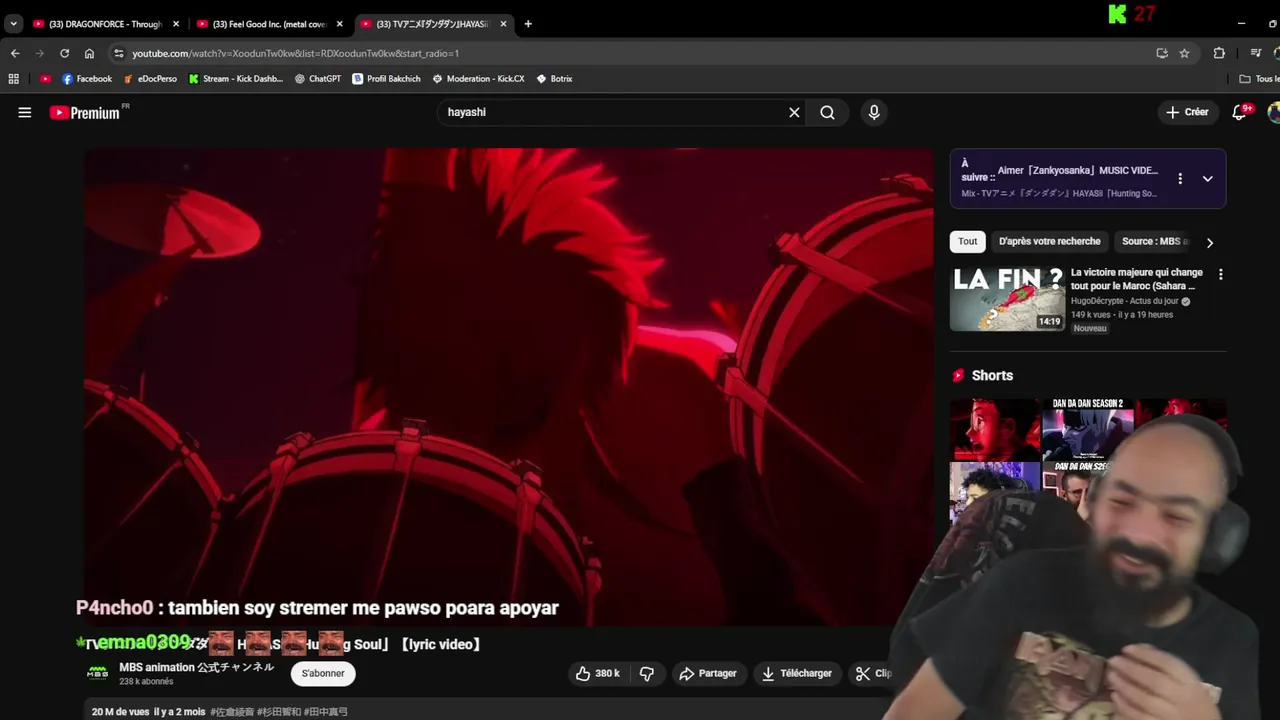
Task: Open the site information icon in the address bar
Action: pyautogui.click(x=119, y=53)
